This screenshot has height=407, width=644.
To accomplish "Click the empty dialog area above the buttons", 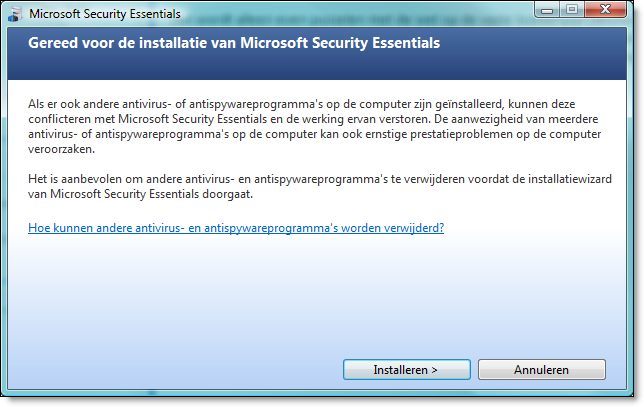I will (x=316, y=296).
